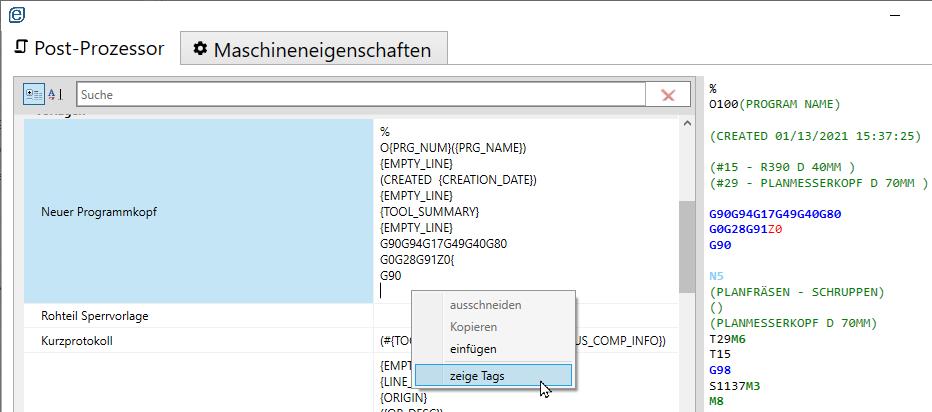Focus the Suche search field
This screenshot has width=932, height=412.
(360, 95)
